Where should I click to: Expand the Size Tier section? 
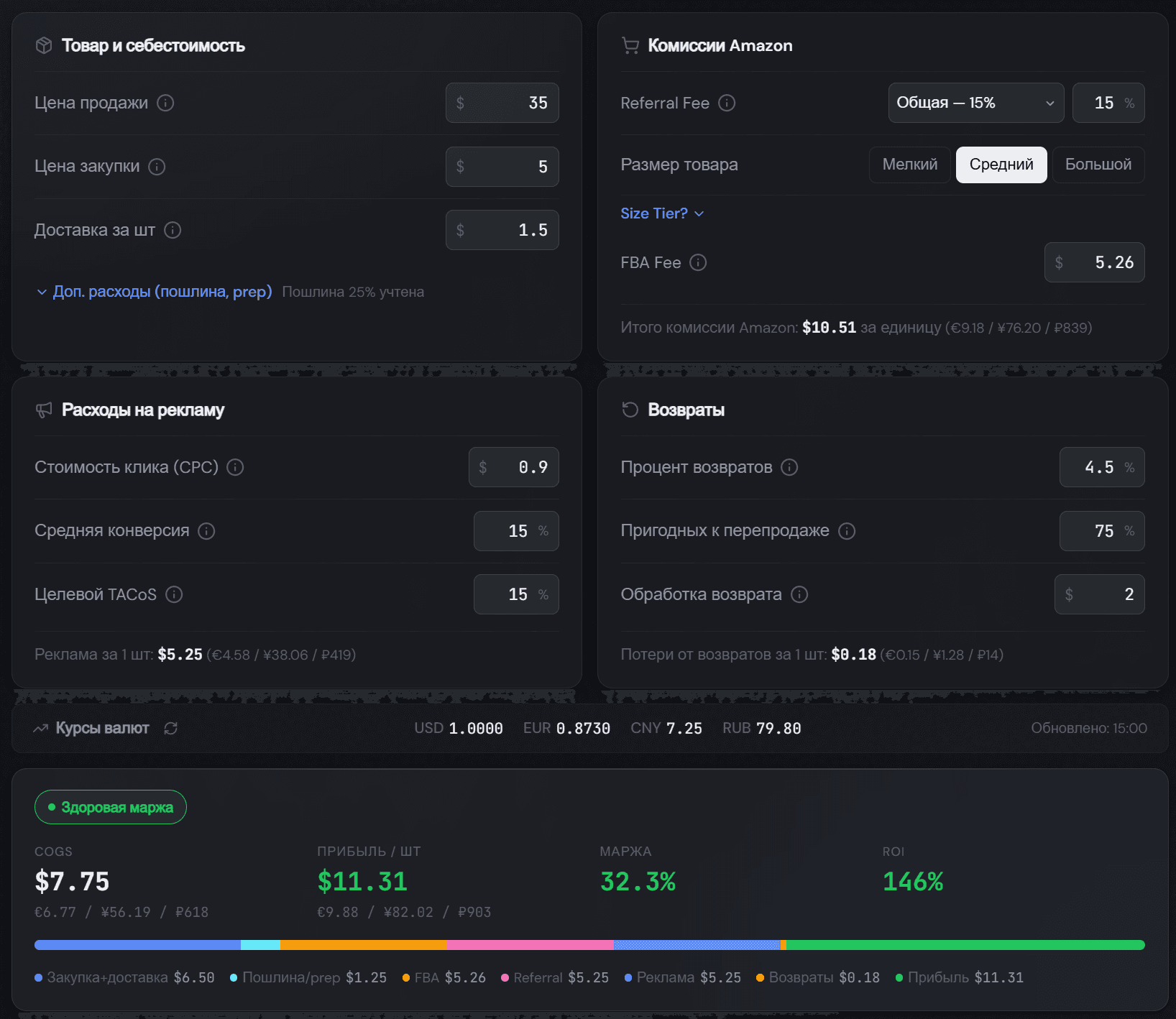[661, 213]
